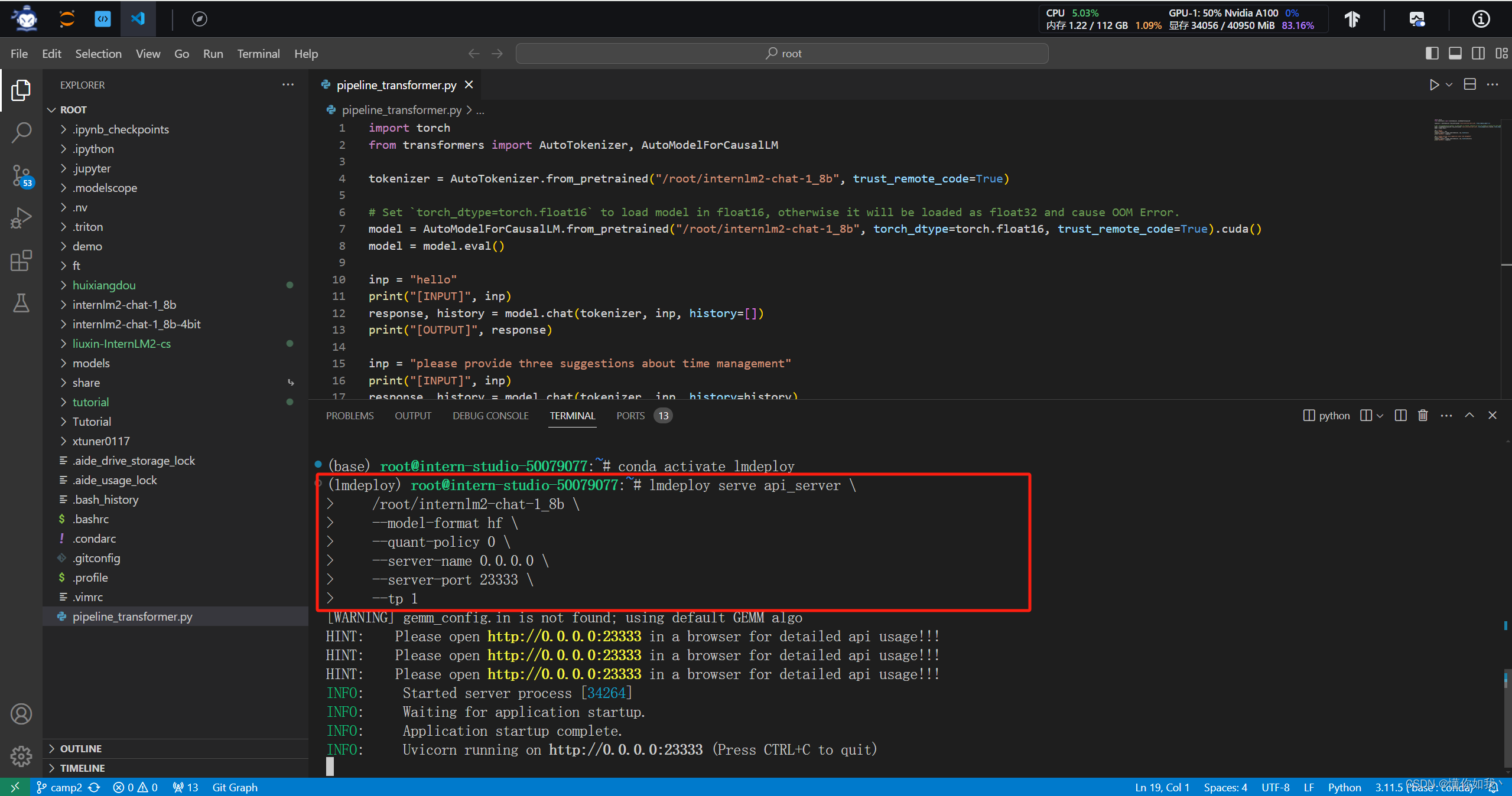The width and height of the screenshot is (1512, 796).
Task: Open the Terminal menu
Action: click(258, 54)
